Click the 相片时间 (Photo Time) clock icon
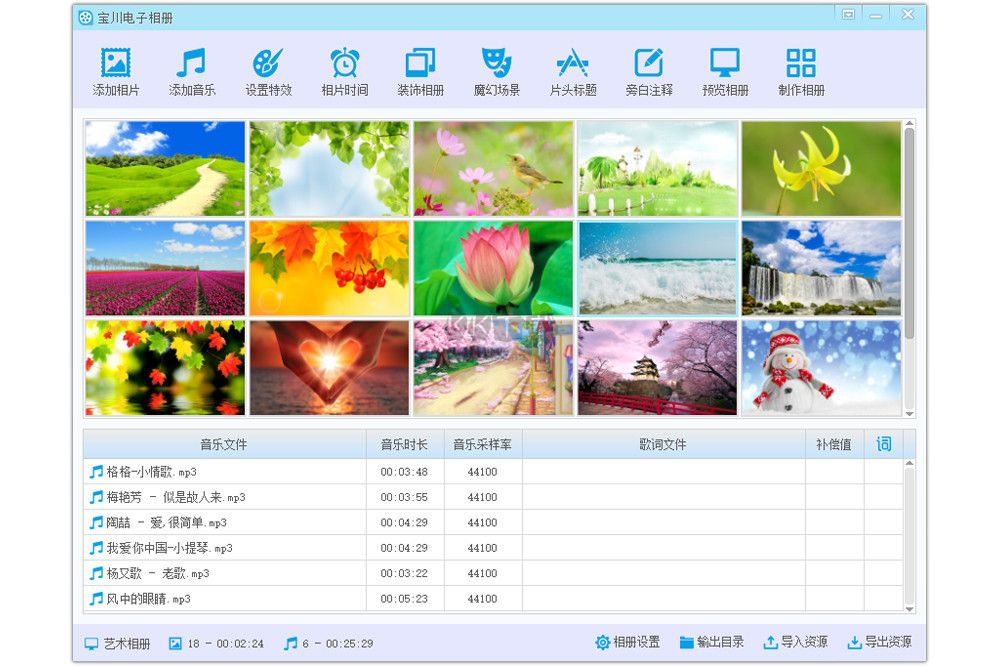 click(345, 70)
